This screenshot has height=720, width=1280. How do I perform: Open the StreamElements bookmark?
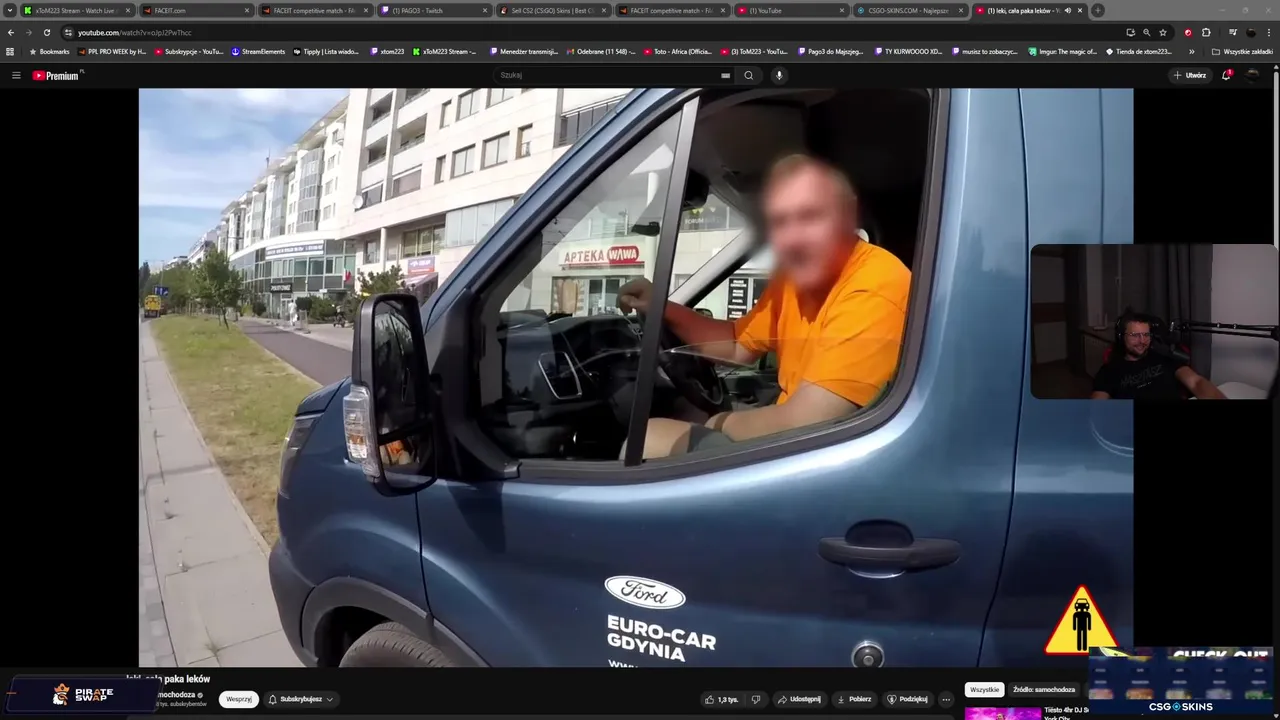point(258,51)
